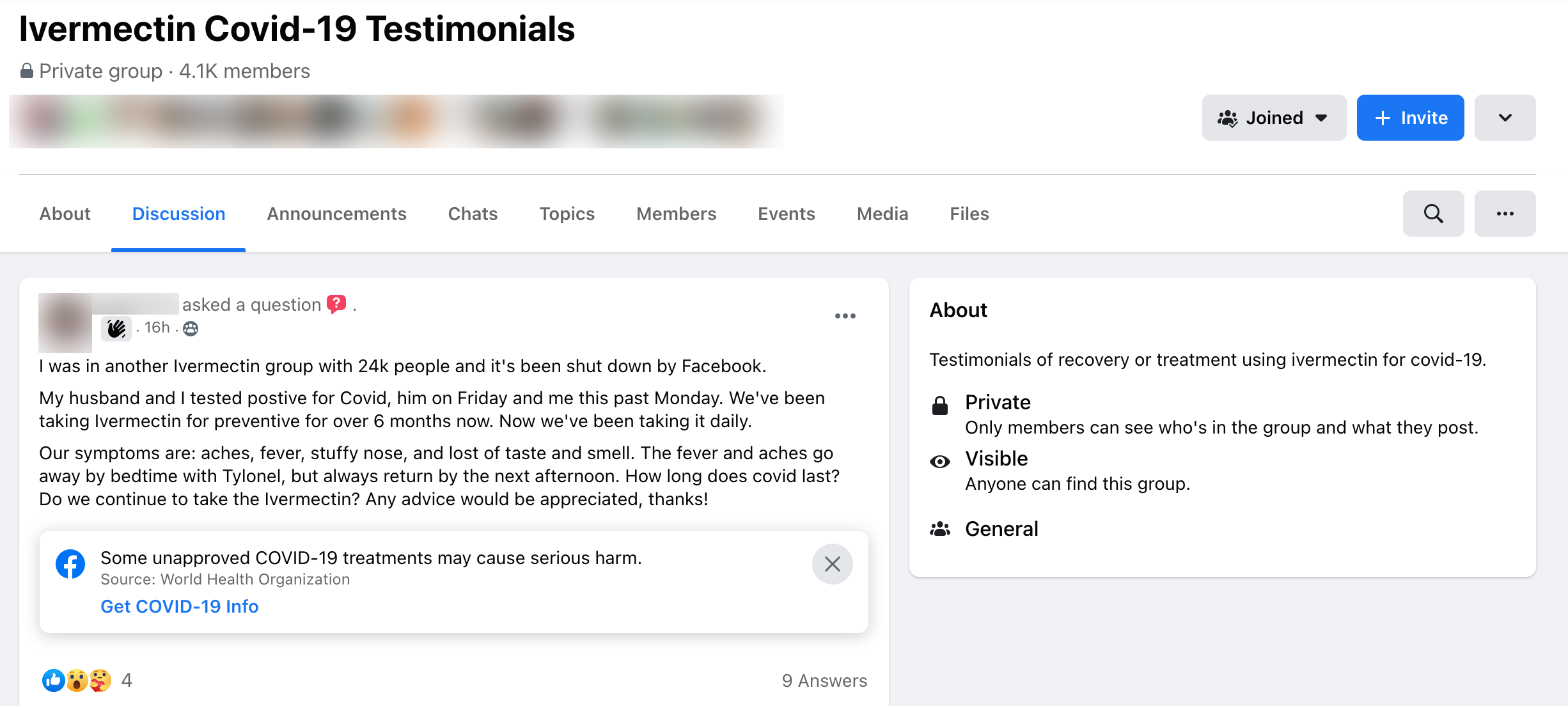1568x706 pixels.
Task: Open the 9 Answers on the question
Action: click(x=824, y=680)
